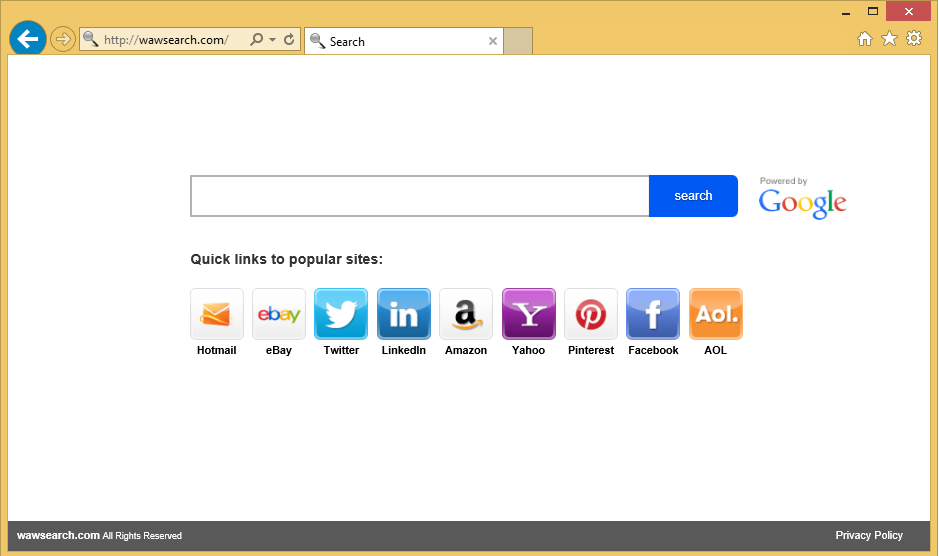Open the Hotmail quick link icon
The height and width of the screenshot is (556, 939).
coord(217,314)
